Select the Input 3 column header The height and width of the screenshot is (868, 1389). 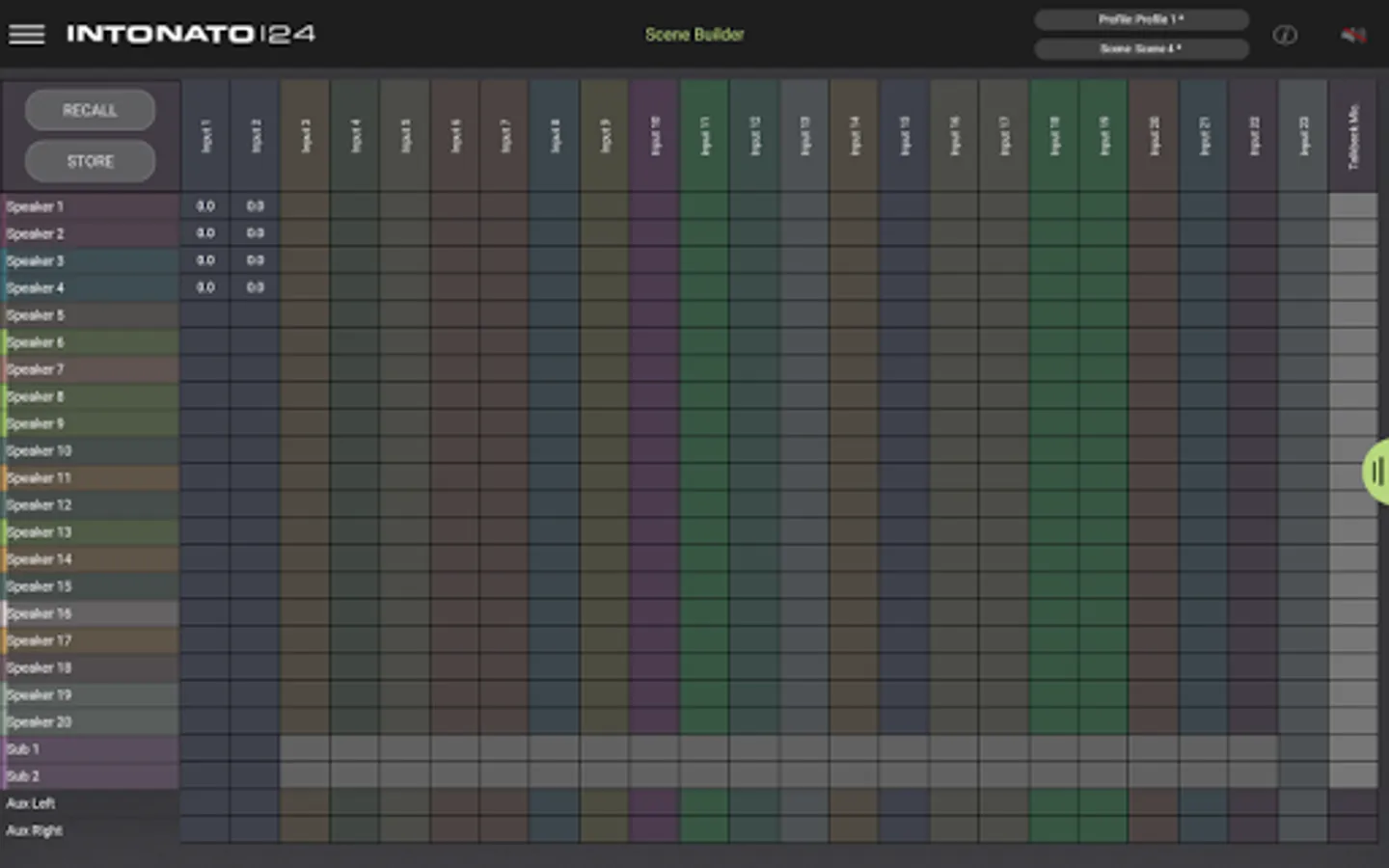(x=306, y=136)
